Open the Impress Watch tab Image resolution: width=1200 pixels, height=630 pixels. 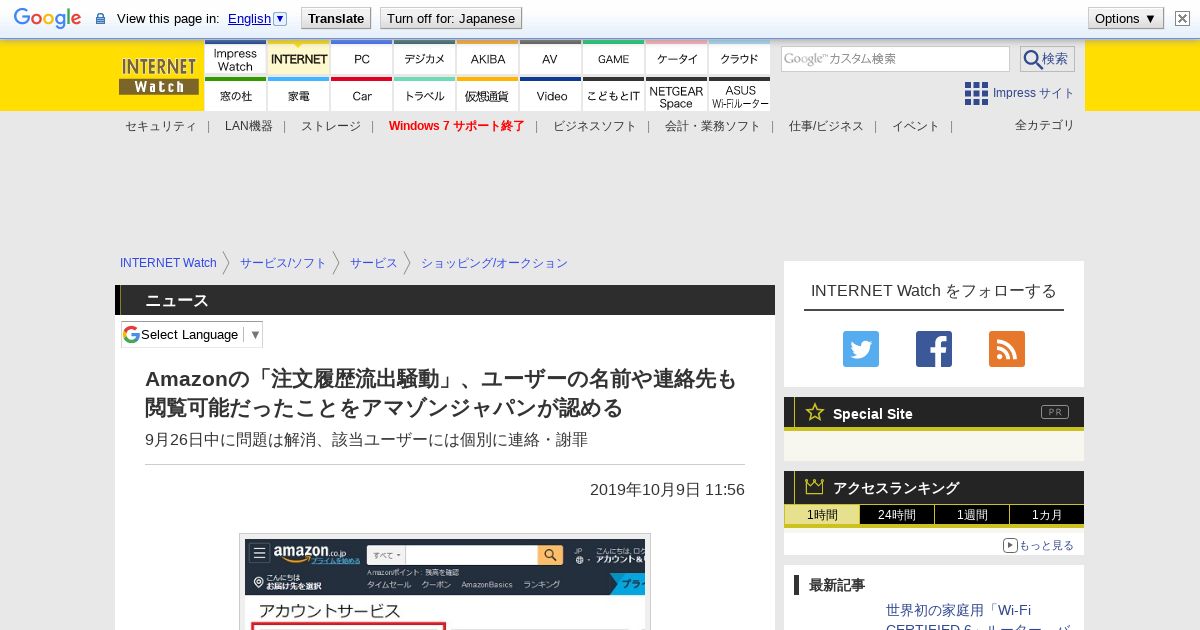235,59
